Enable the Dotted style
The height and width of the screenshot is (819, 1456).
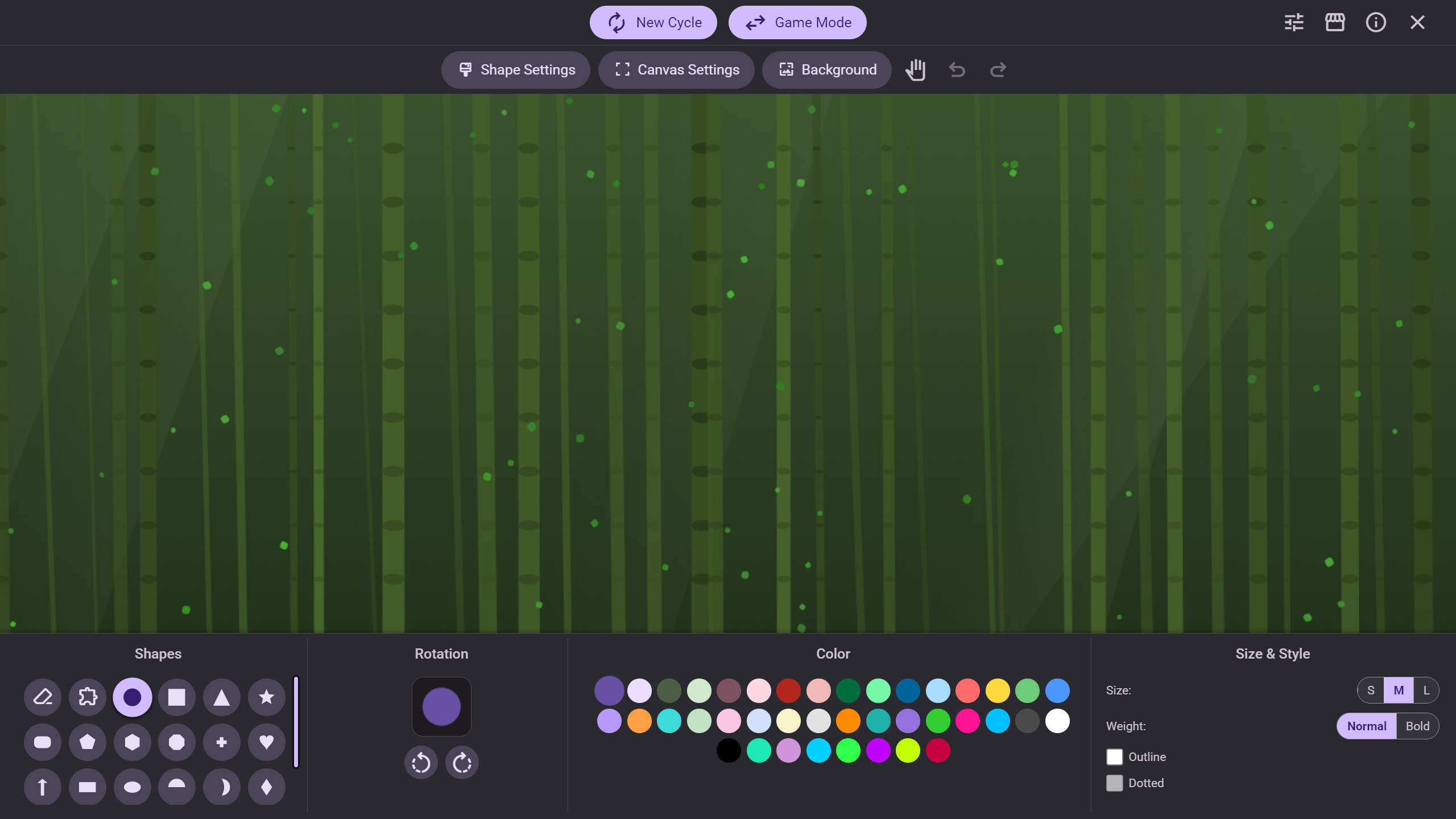click(1115, 783)
